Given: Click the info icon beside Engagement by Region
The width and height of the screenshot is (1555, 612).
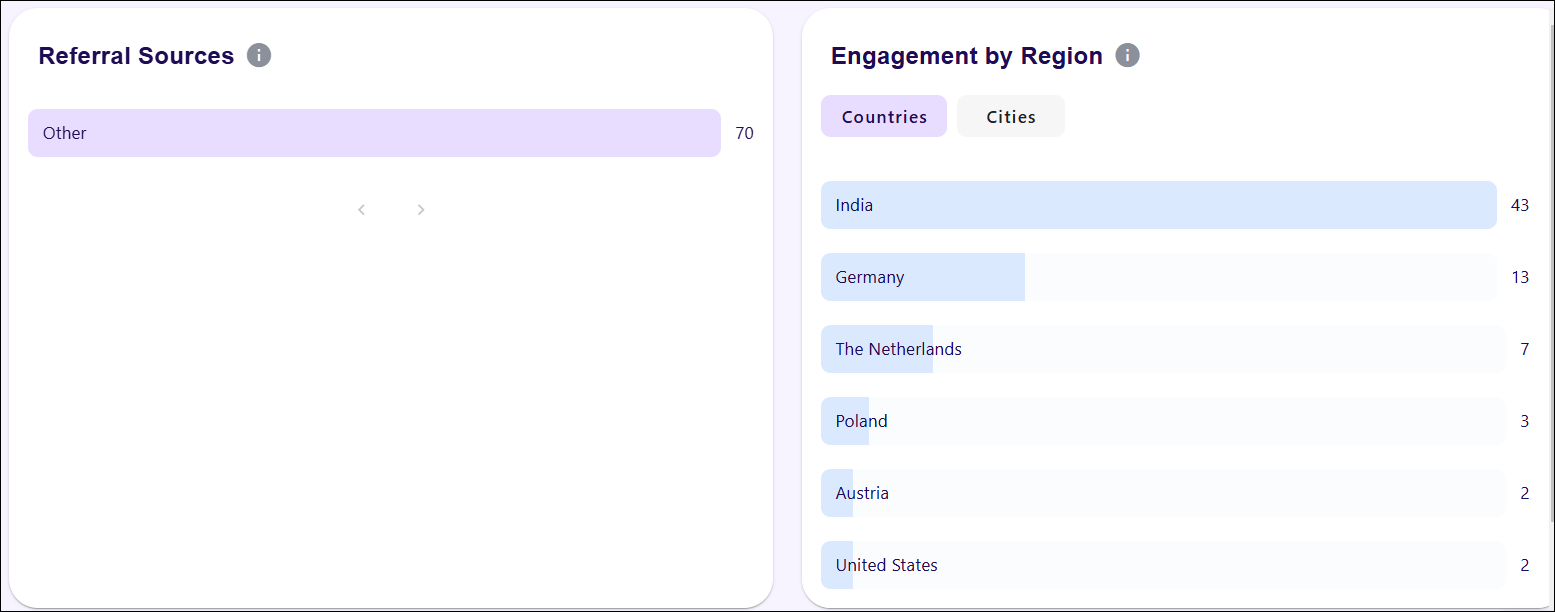Looking at the screenshot, I should (1128, 56).
